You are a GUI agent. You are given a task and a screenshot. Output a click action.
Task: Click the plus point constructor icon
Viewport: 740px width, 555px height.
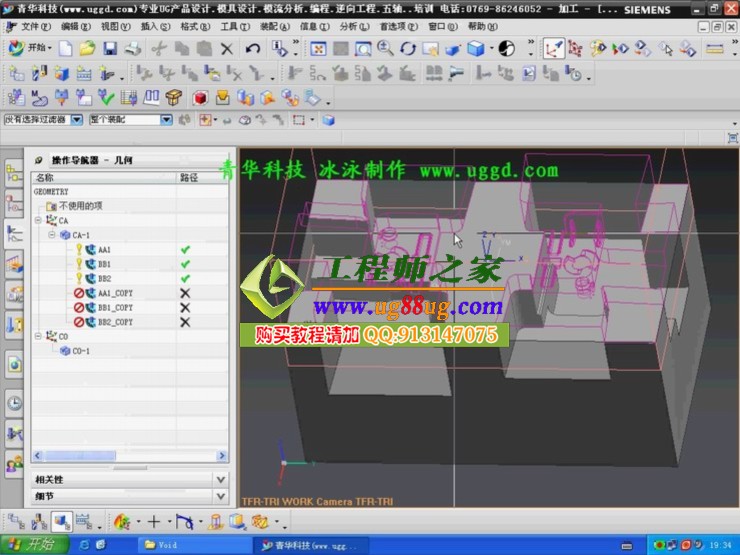click(x=153, y=521)
